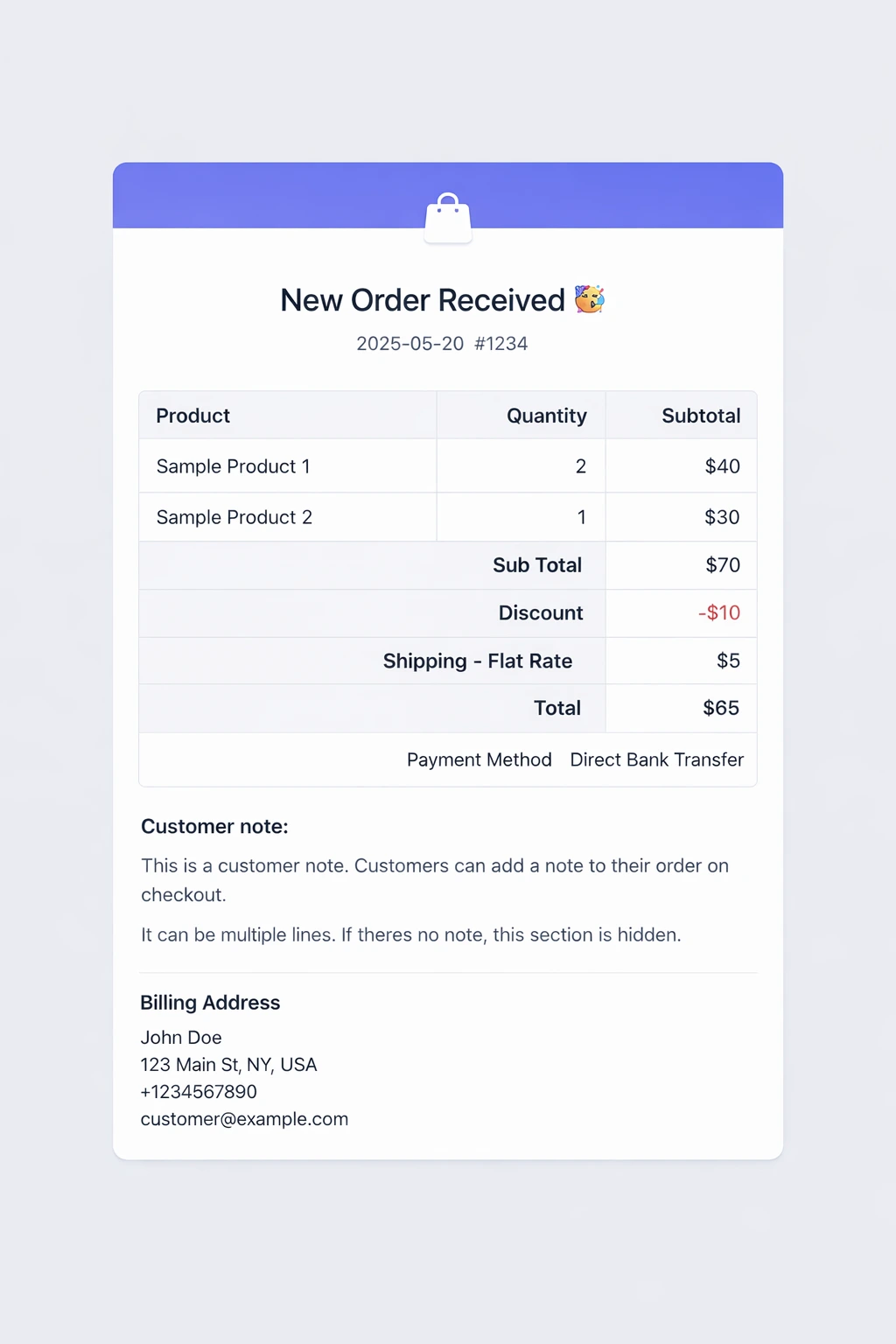The image size is (896, 1344).
Task: Select the Sample Product 1 row name
Action: click(233, 466)
